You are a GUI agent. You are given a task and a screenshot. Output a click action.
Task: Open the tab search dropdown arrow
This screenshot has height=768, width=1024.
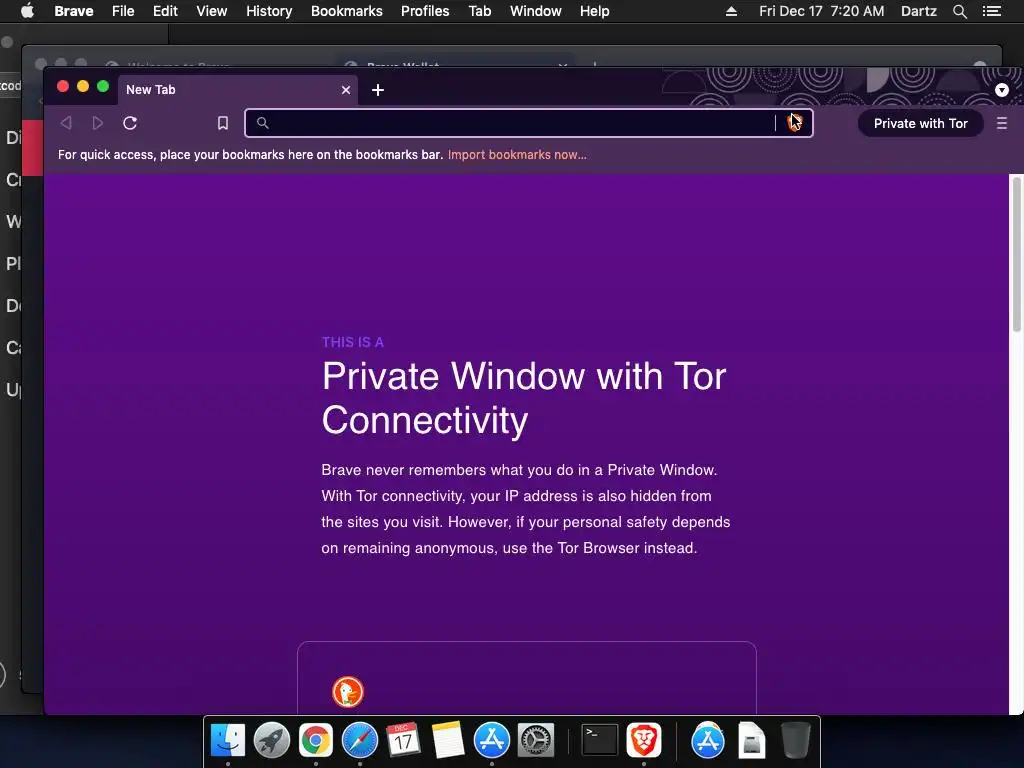click(1002, 90)
